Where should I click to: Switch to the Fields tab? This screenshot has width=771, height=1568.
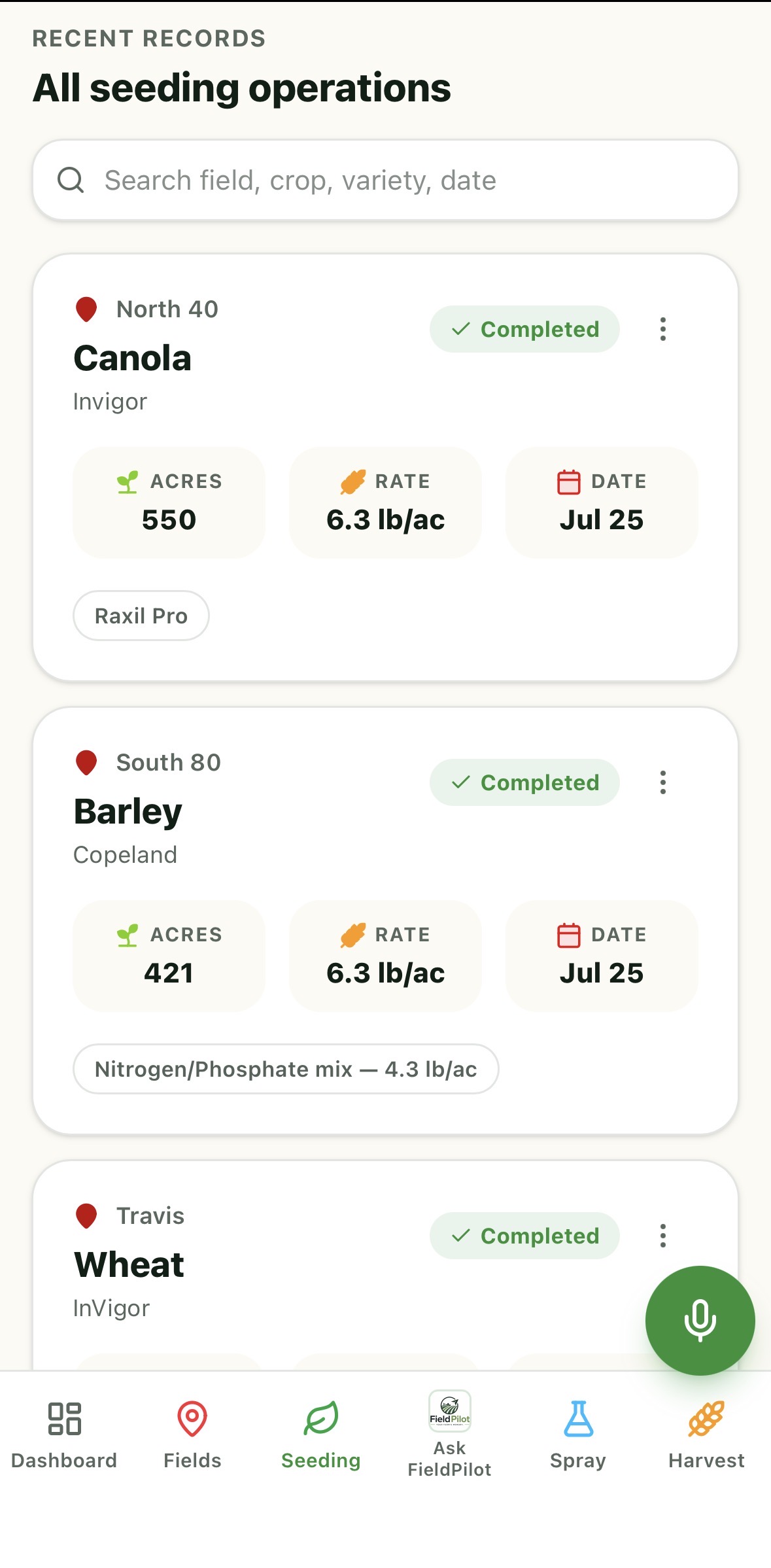point(192,1436)
